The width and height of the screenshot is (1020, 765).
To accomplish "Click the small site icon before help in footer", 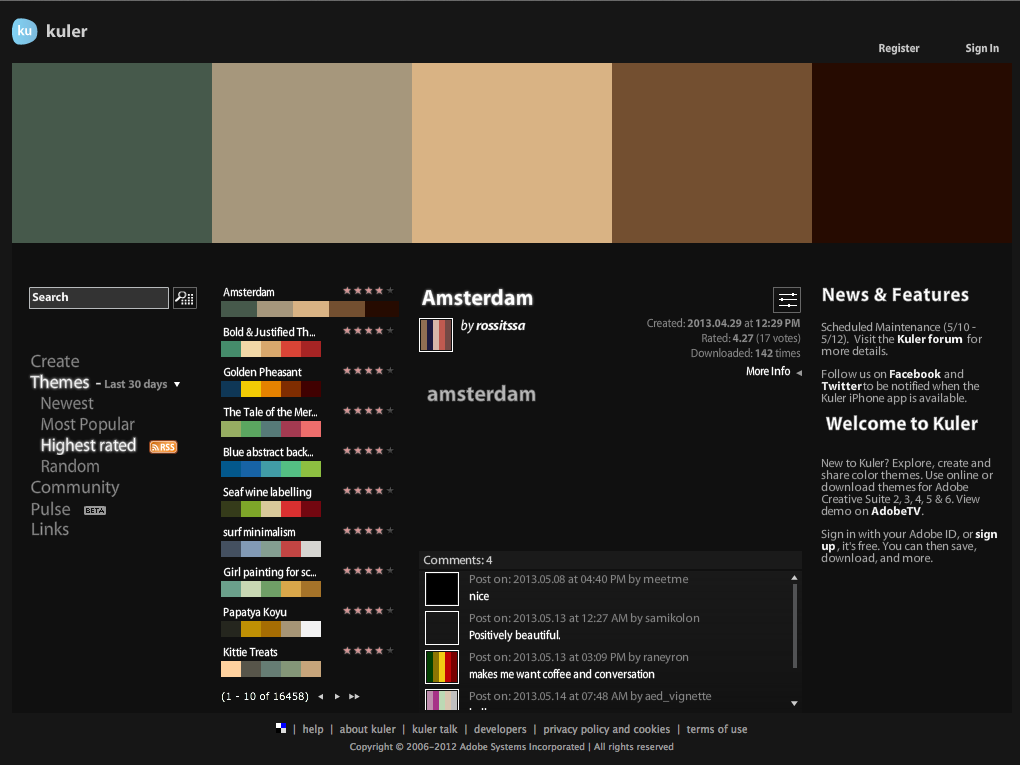I will (281, 728).
